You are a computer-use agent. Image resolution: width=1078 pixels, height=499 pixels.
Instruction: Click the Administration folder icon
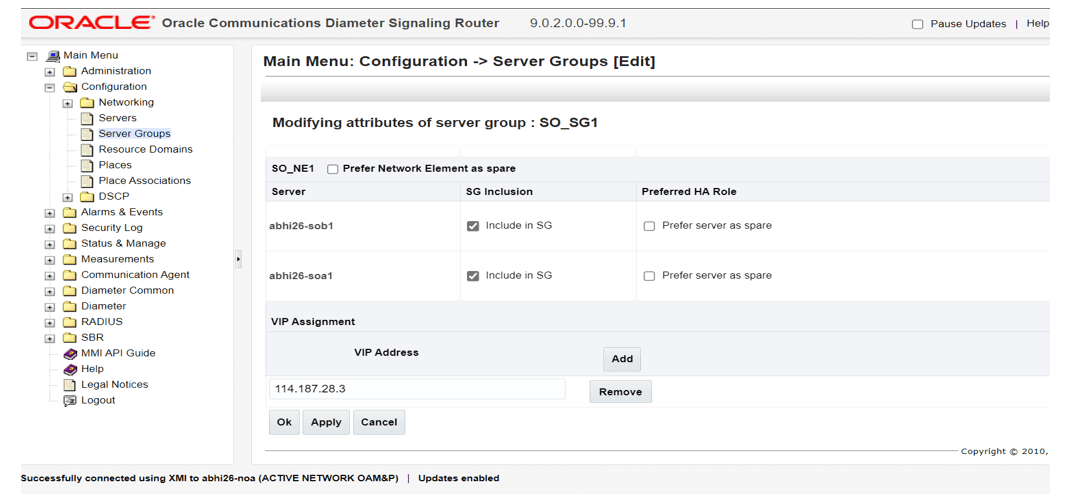70,71
